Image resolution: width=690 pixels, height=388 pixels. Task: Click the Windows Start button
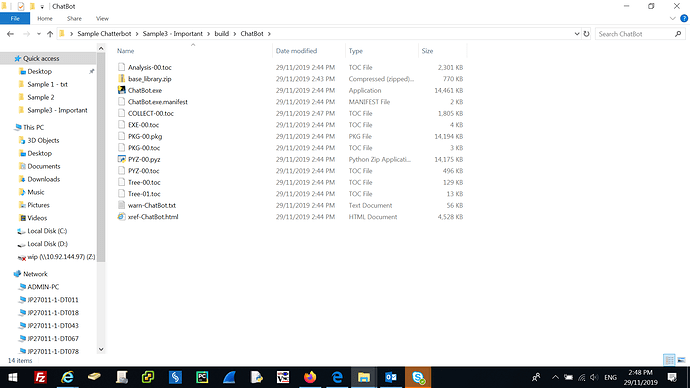click(x=13, y=377)
